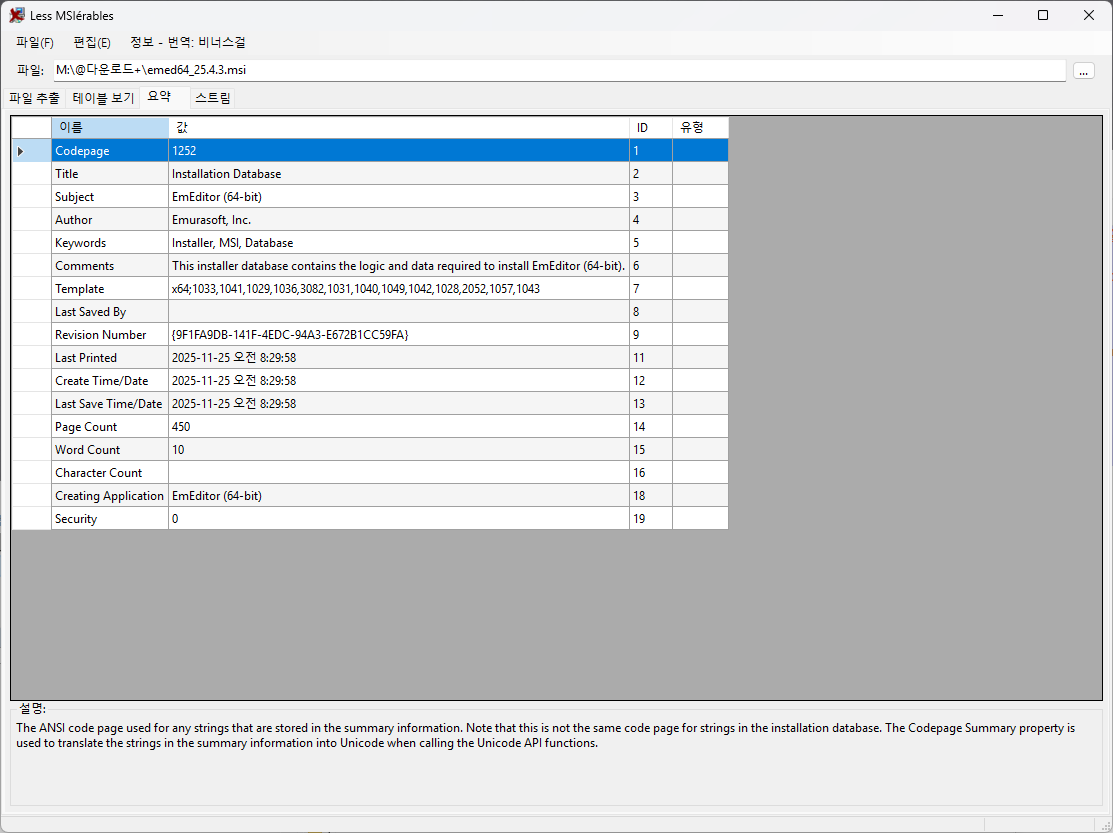The width and height of the screenshot is (1113, 833).
Task: Click the Emurasoft, Inc. value cell
Action: pos(398,220)
